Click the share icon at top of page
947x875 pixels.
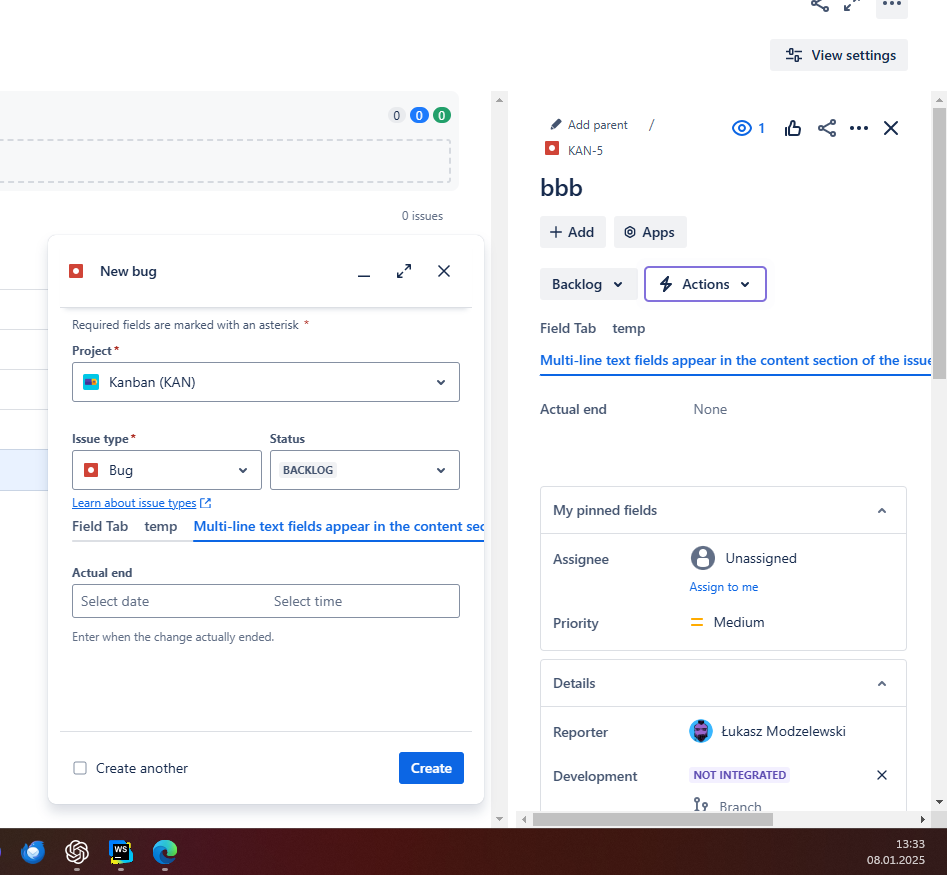pos(820,5)
